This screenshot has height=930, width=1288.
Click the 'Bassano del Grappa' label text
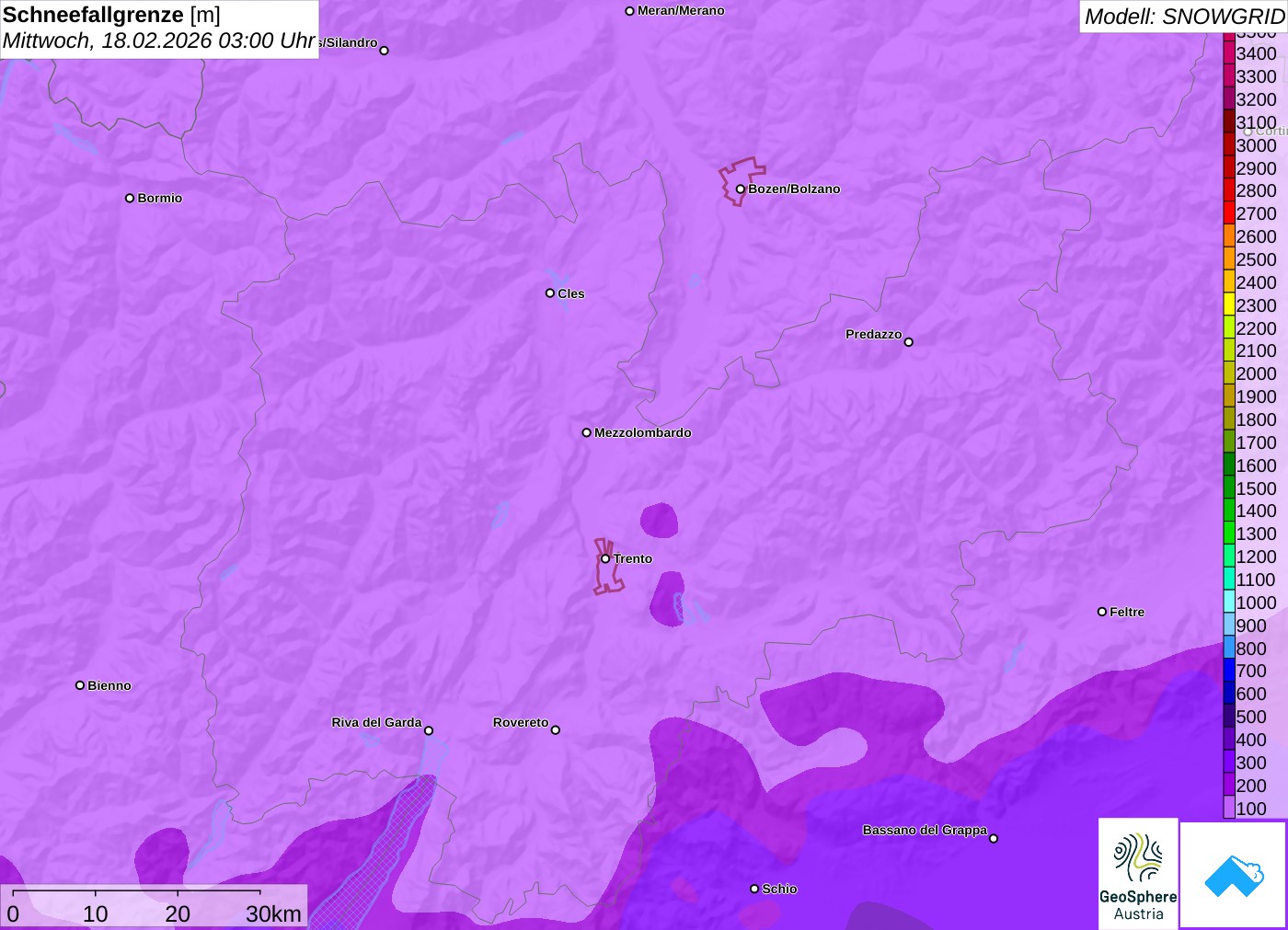coord(925,830)
